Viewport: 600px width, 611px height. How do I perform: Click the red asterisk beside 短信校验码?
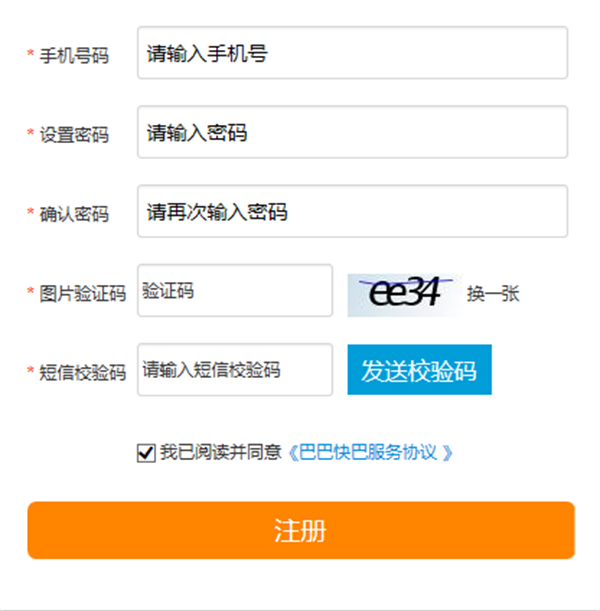pyautogui.click(x=30, y=372)
